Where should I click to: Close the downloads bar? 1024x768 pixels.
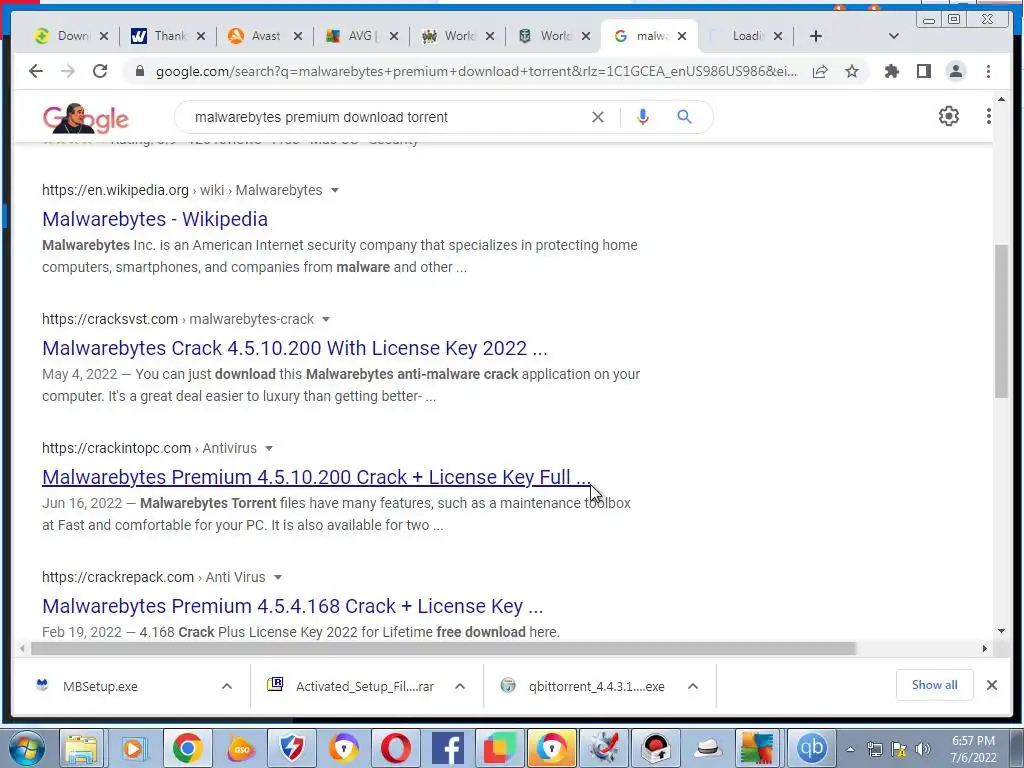(991, 685)
